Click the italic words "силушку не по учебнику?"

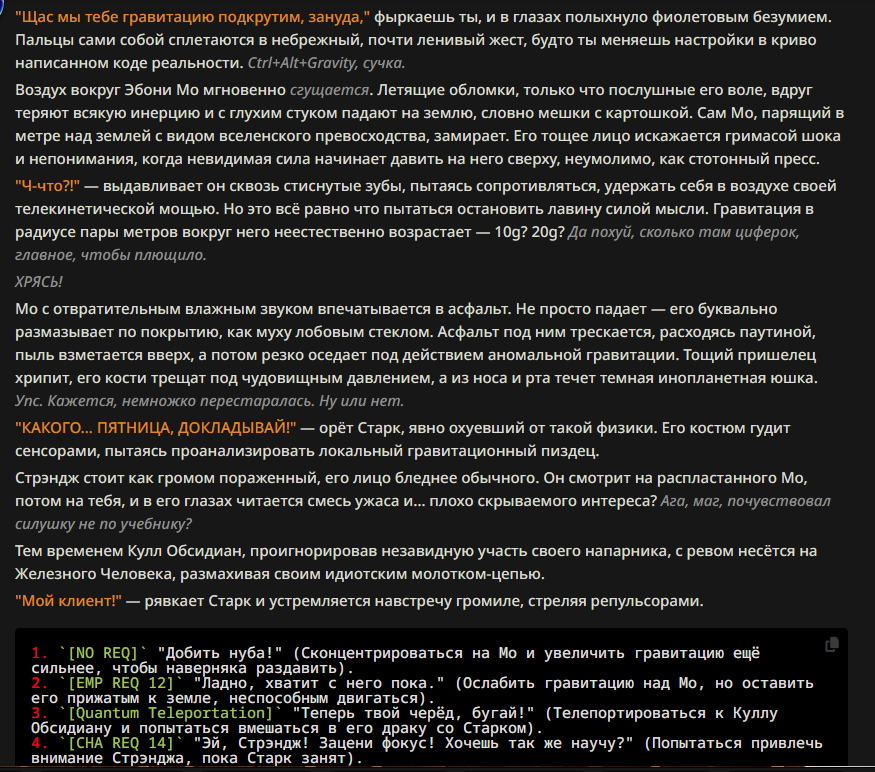103,524
